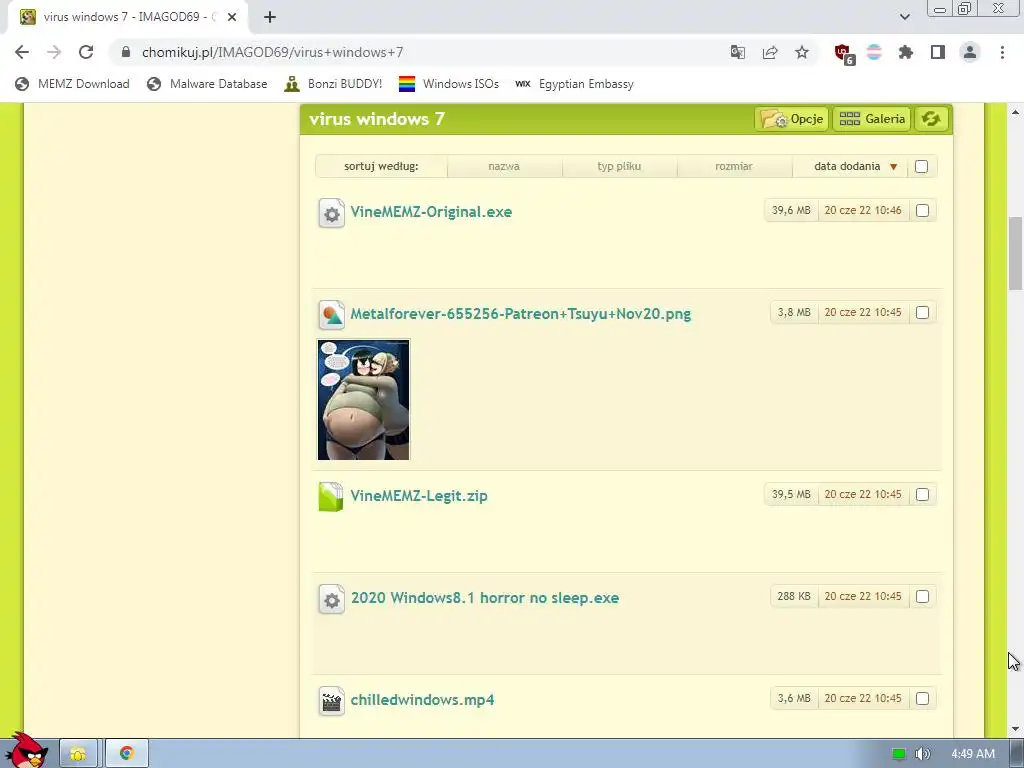
Task: Open the VineMEMZ-Original.exe file link
Action: 431,212
